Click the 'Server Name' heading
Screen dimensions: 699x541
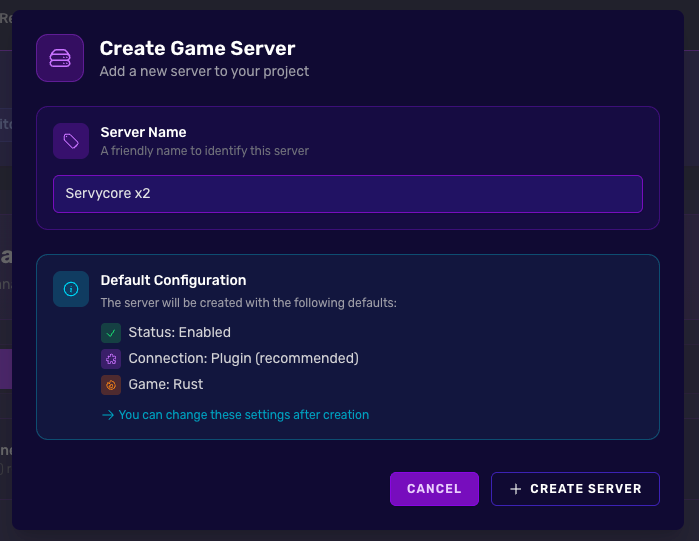[144, 132]
